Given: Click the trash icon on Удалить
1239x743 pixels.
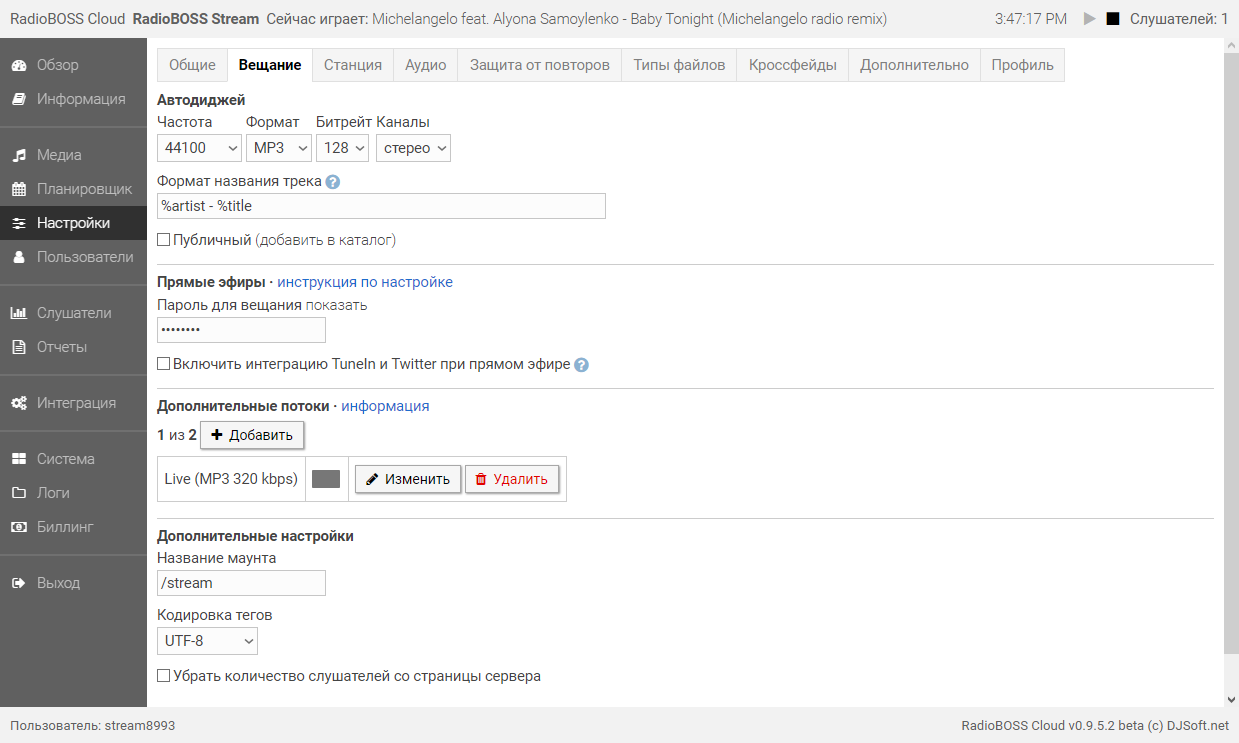Looking at the screenshot, I should coord(481,479).
